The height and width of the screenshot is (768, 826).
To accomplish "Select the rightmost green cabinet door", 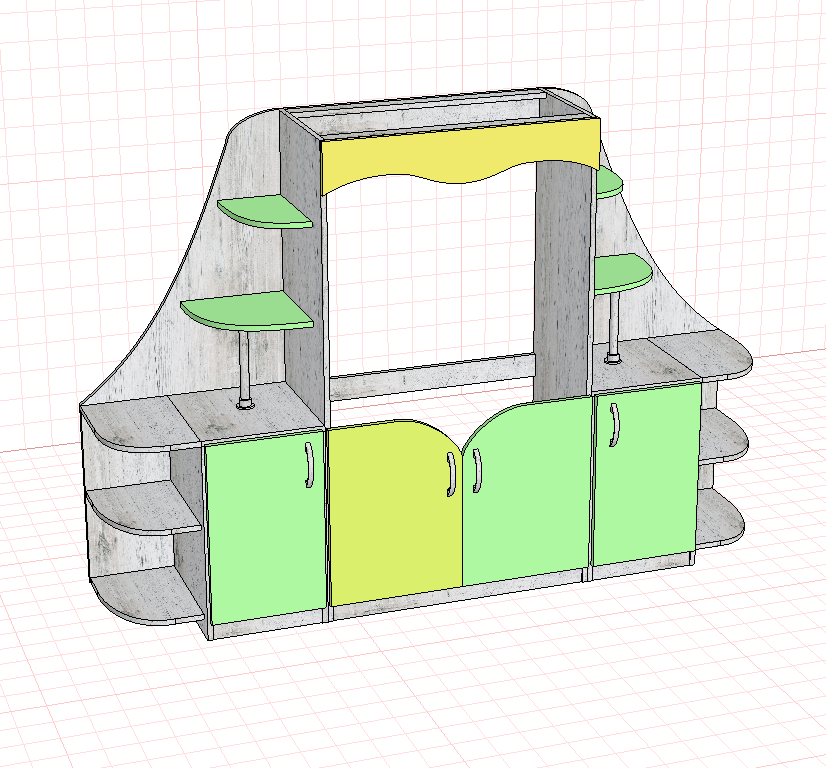I will pos(647,474).
